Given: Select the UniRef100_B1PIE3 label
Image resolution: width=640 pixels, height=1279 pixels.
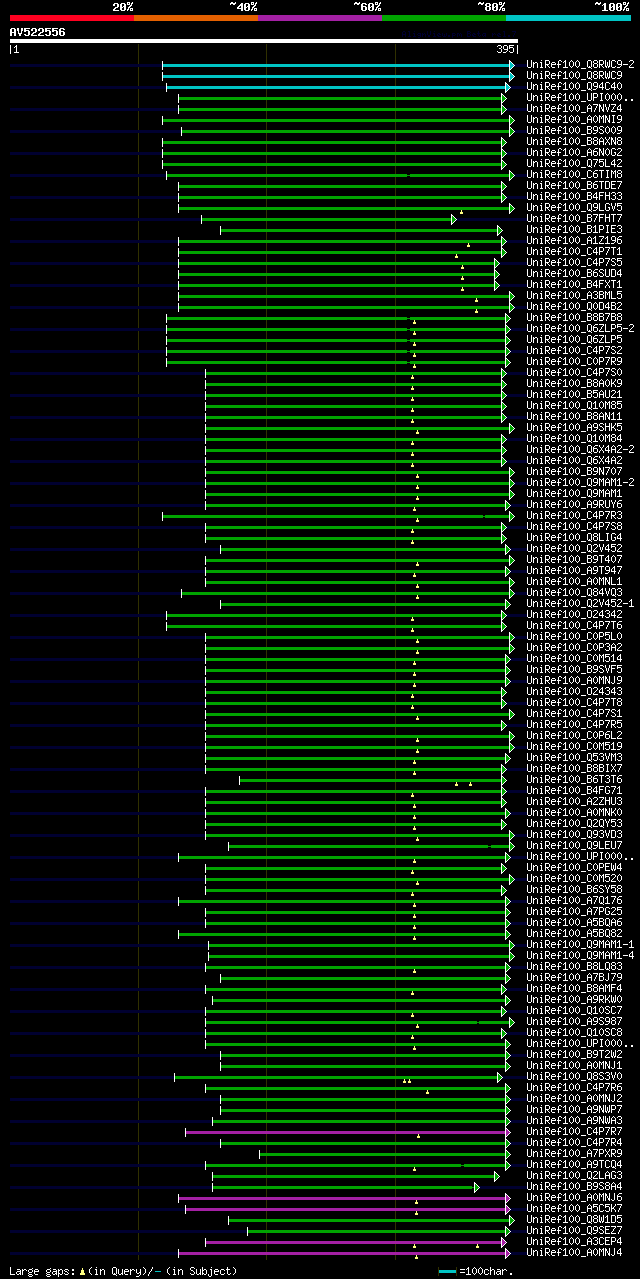Looking at the screenshot, I should [x=575, y=229].
